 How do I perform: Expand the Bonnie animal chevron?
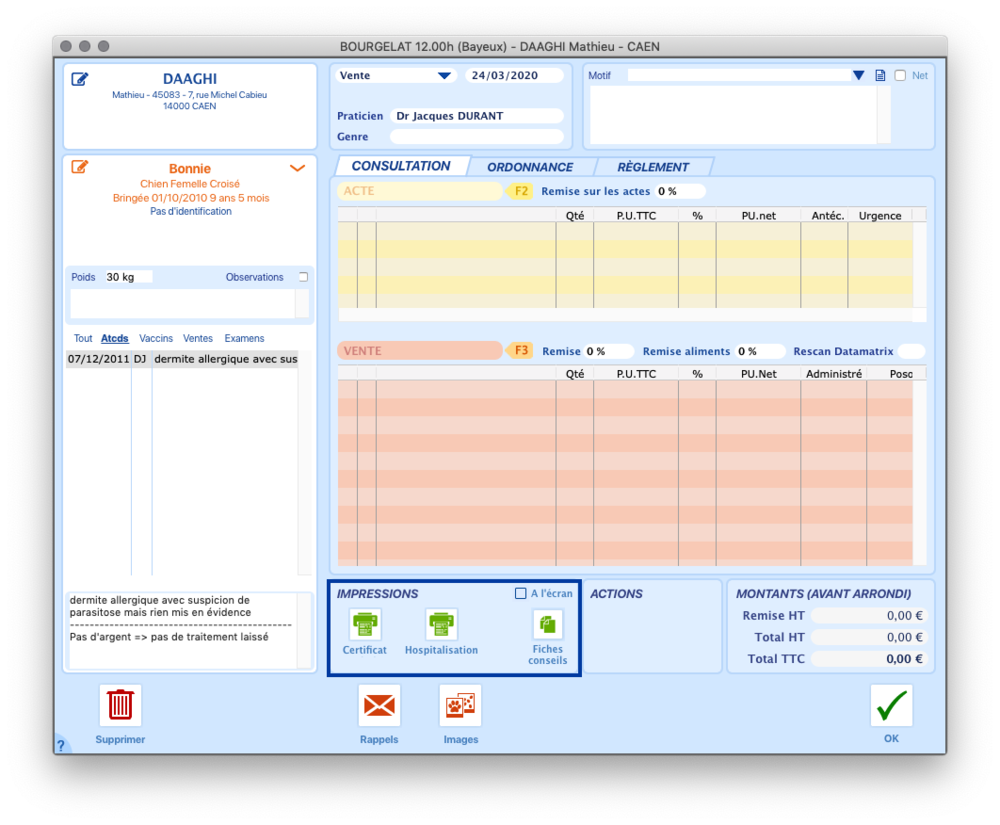[297, 168]
